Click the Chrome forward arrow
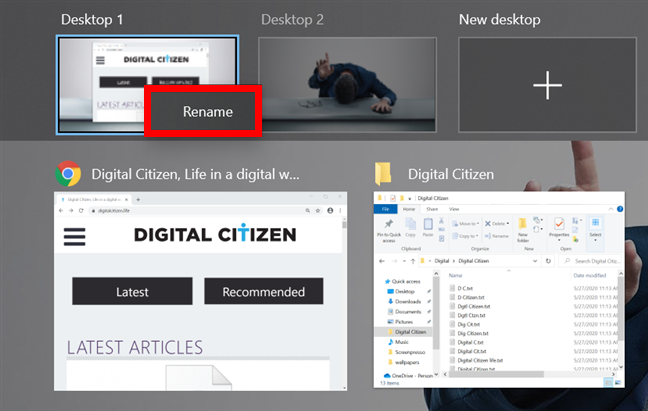 [x=71, y=211]
